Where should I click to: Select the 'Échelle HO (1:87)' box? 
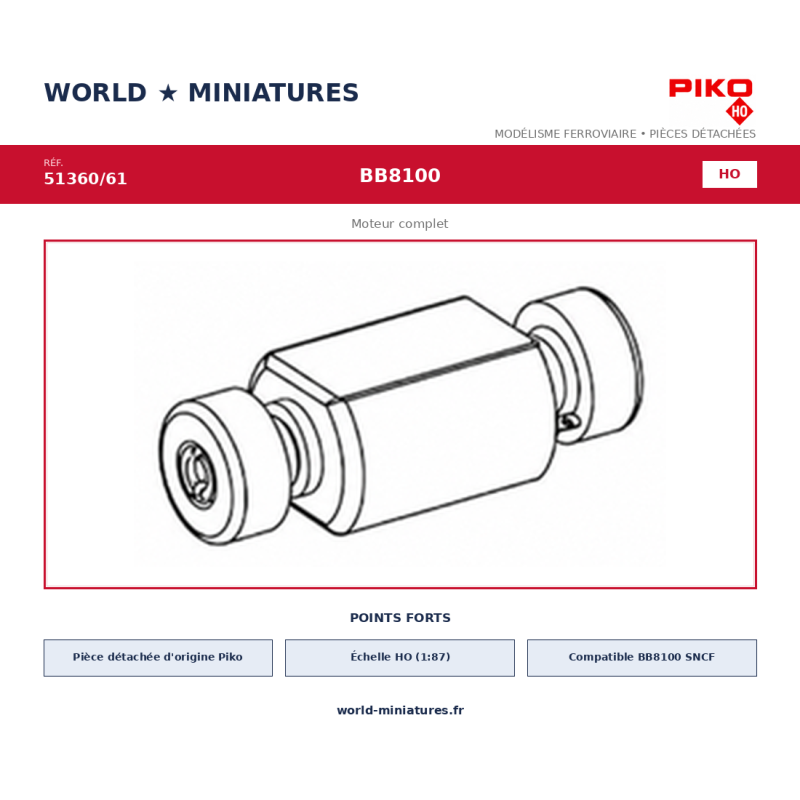pos(400,658)
